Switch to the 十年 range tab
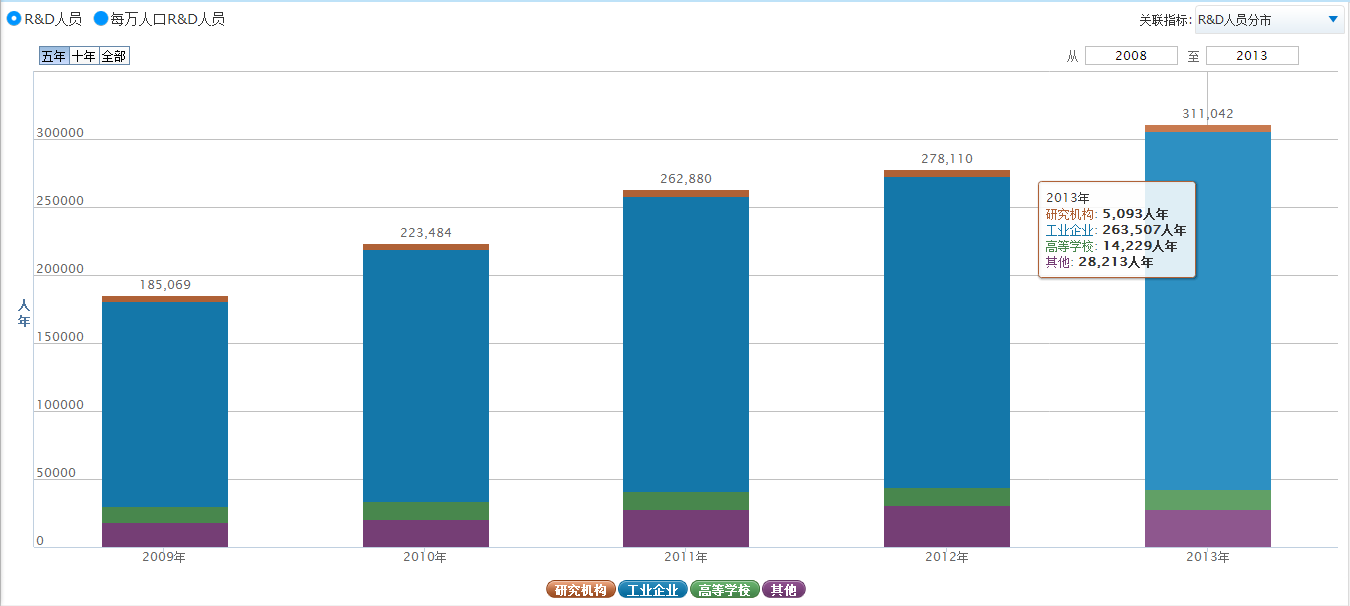This screenshot has height=606, width=1350. point(84,56)
